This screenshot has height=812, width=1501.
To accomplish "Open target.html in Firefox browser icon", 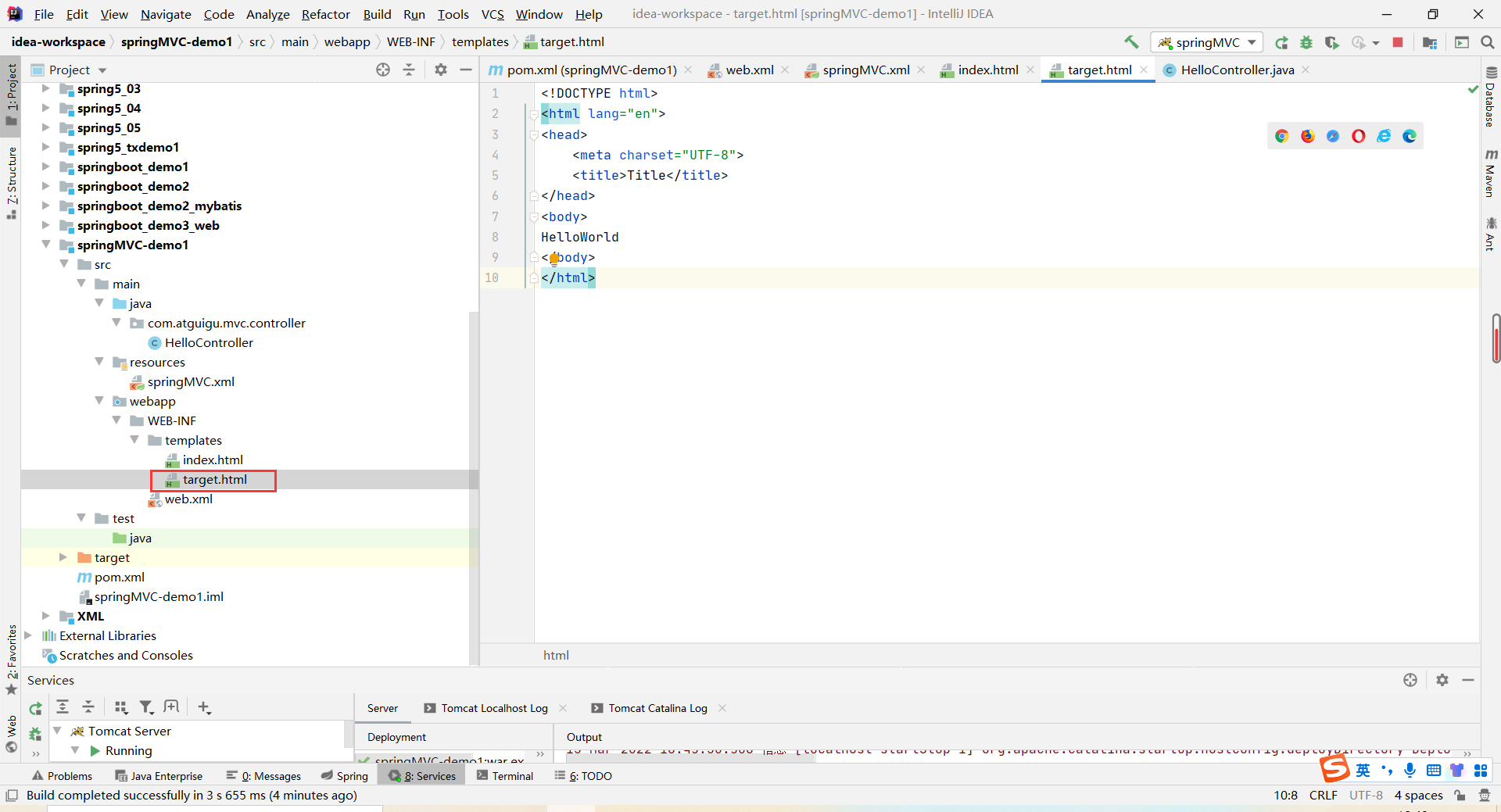I will [1307, 136].
